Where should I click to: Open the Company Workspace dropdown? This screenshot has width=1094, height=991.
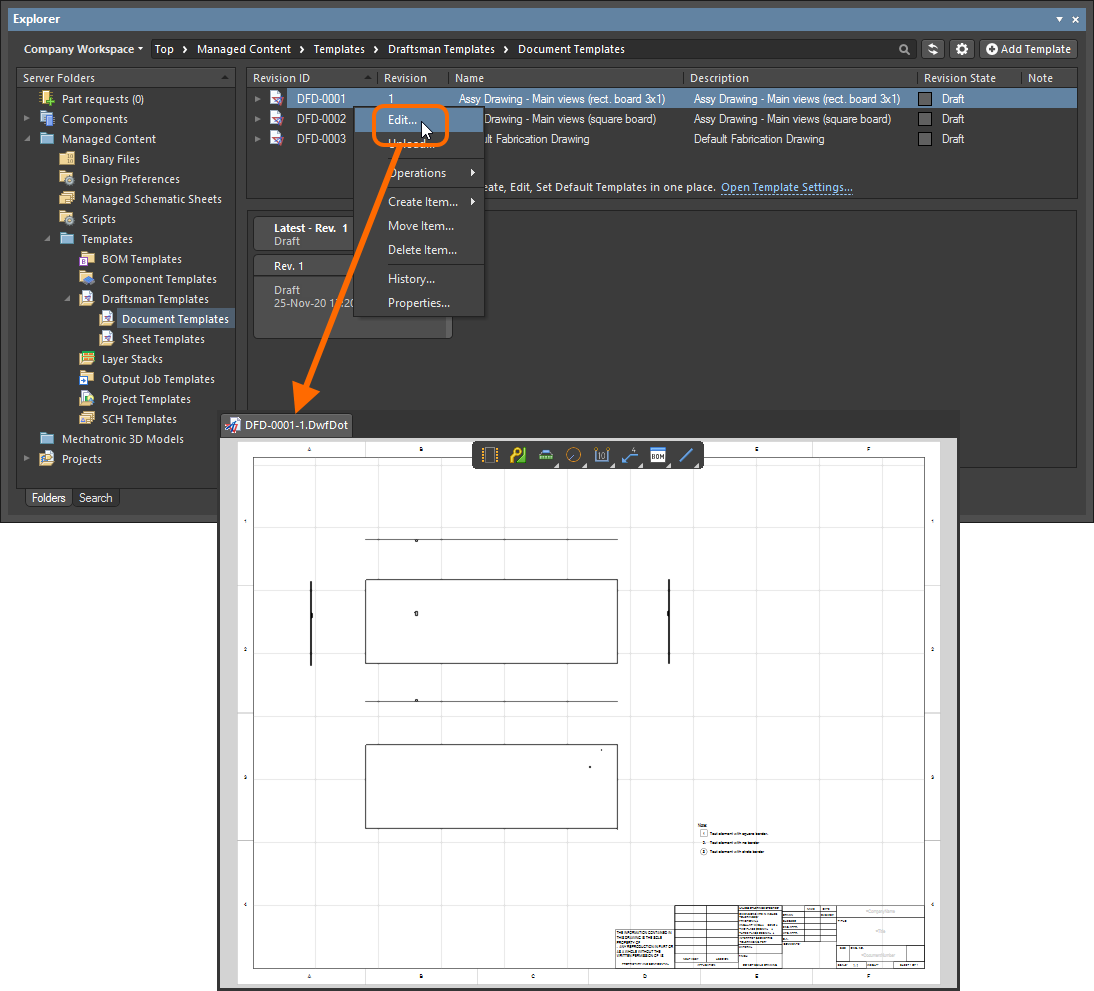click(x=83, y=49)
